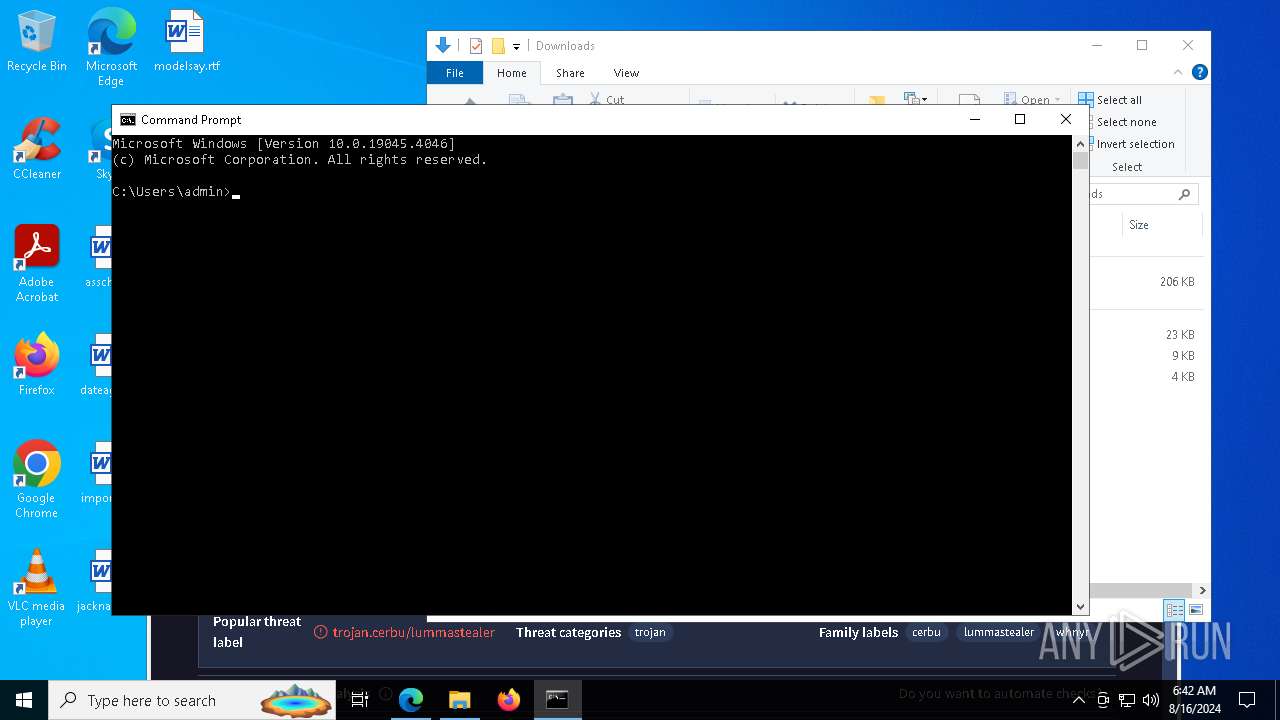The width and height of the screenshot is (1280, 720).
Task: Click the trojan threat category tag
Action: coord(650,632)
